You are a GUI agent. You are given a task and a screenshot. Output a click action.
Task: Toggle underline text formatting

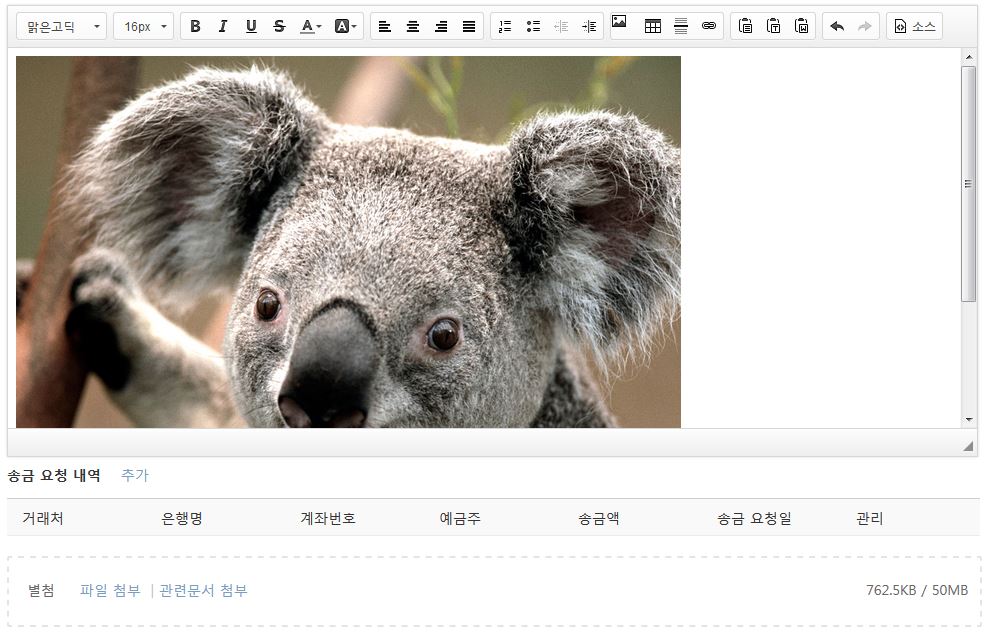[x=251, y=27]
